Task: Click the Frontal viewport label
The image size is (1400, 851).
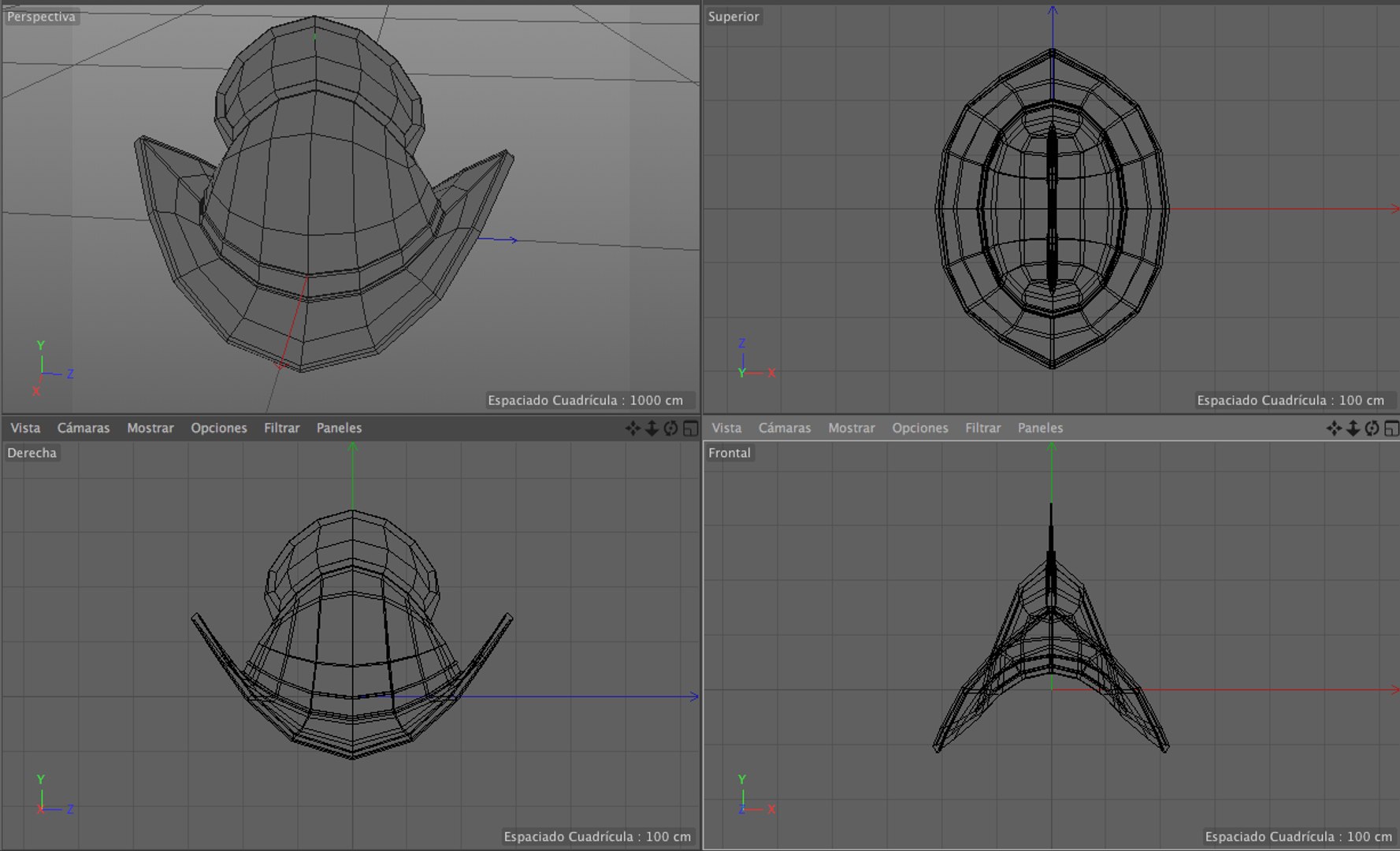Action: pyautogui.click(x=730, y=453)
